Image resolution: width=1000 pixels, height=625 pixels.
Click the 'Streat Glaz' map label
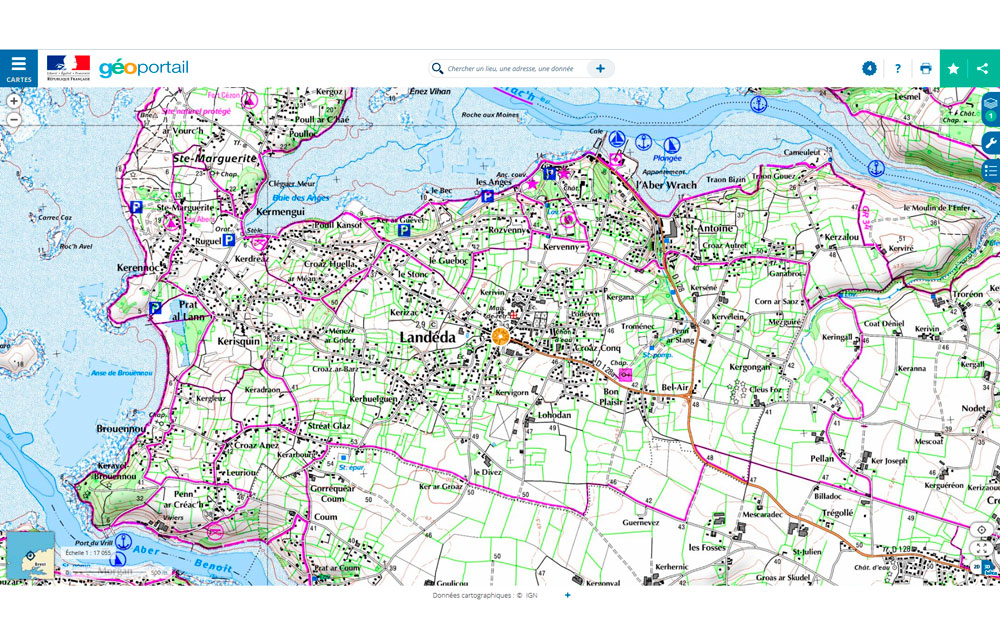point(329,425)
